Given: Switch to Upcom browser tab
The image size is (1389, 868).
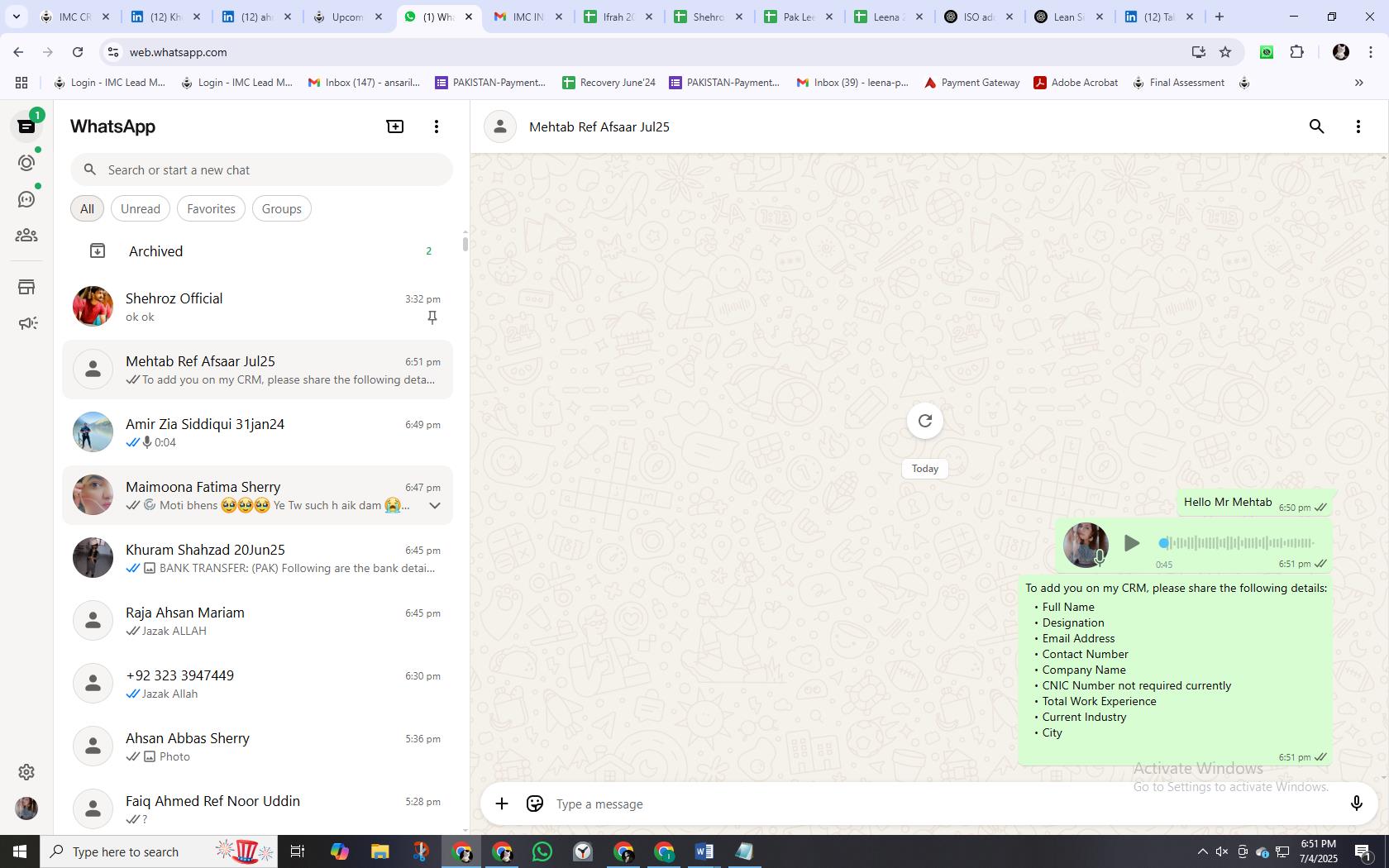Looking at the screenshot, I should [348, 17].
